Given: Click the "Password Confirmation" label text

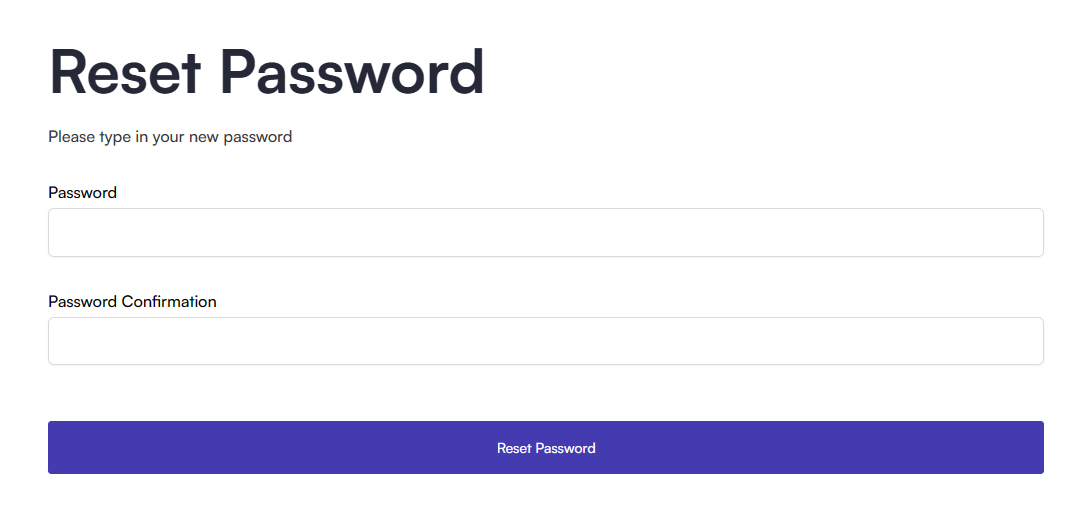Looking at the screenshot, I should (x=132, y=301).
